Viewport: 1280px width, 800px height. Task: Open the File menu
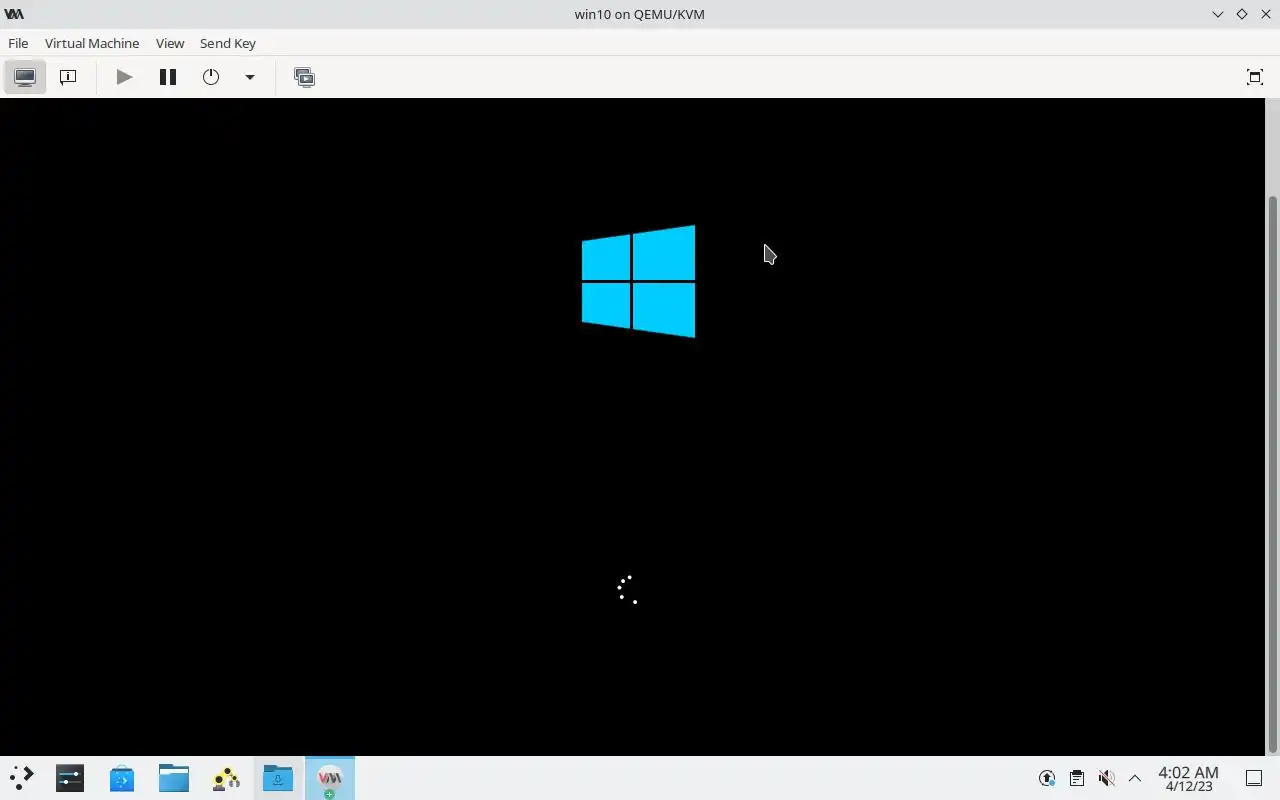18,43
